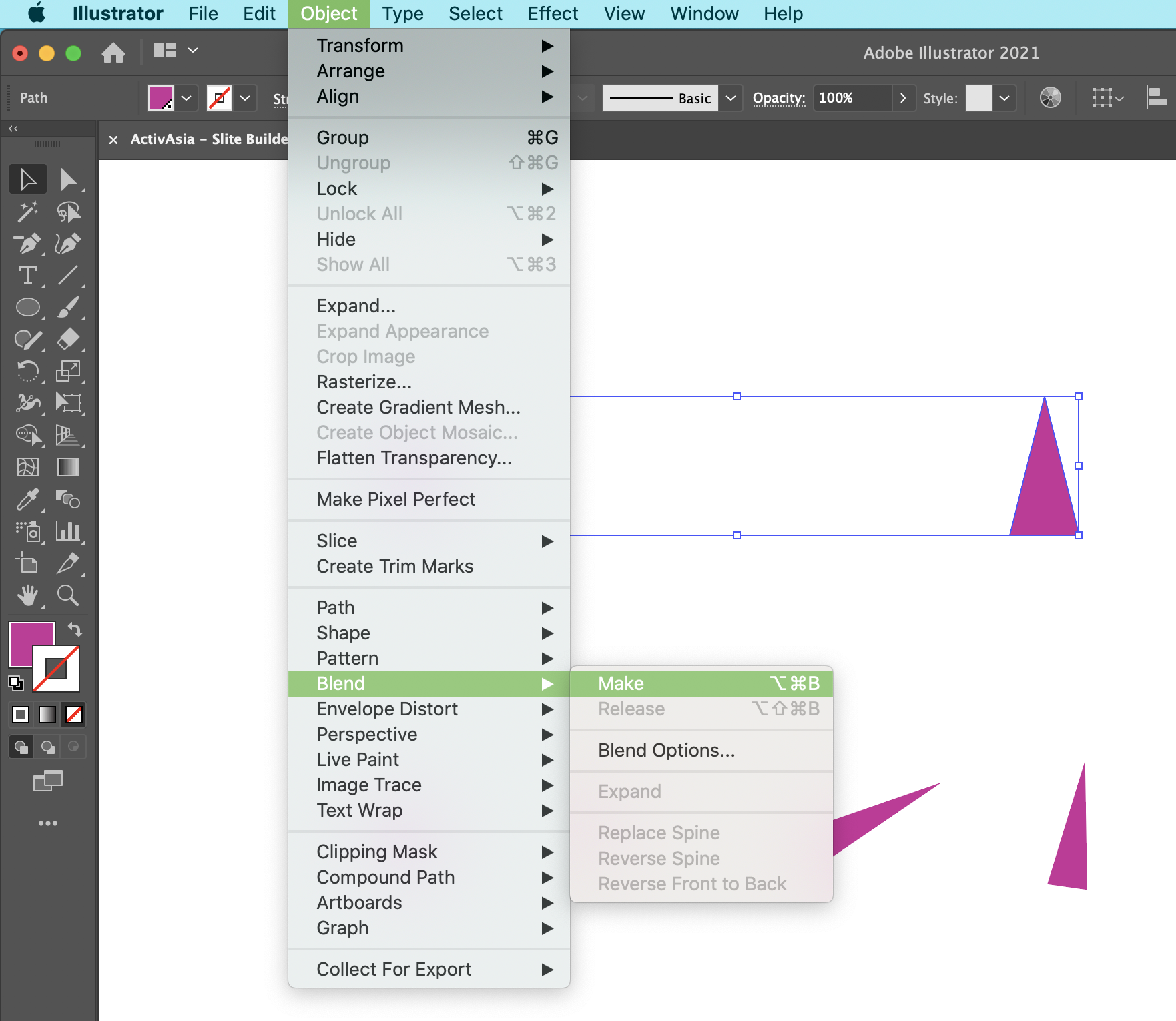
Task: Select the Direct Selection tool
Action: [x=68, y=180]
